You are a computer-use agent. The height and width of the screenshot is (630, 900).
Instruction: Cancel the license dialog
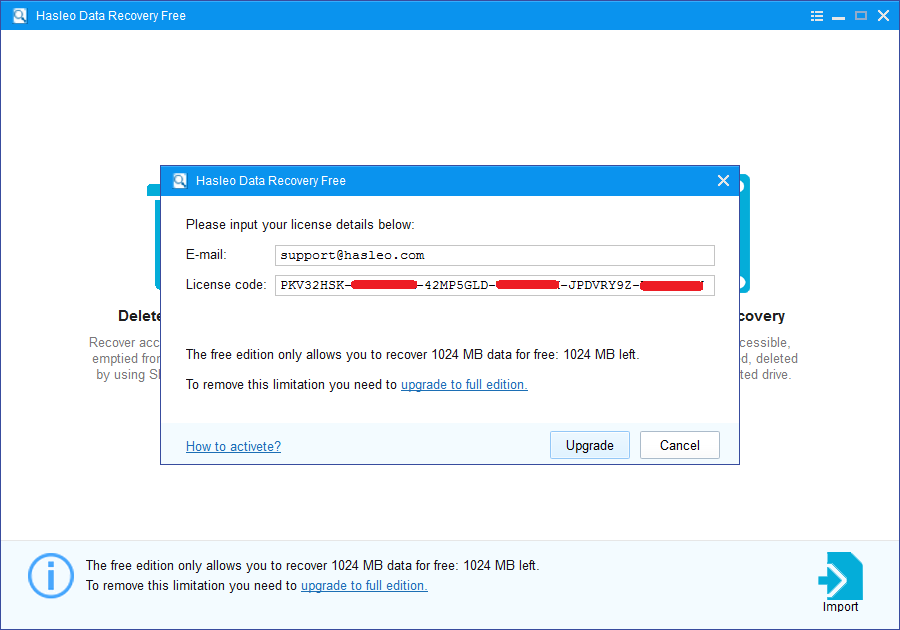(x=679, y=446)
